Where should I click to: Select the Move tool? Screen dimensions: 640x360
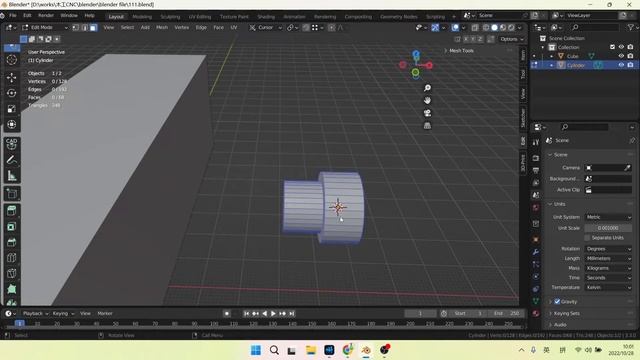pos(11,77)
